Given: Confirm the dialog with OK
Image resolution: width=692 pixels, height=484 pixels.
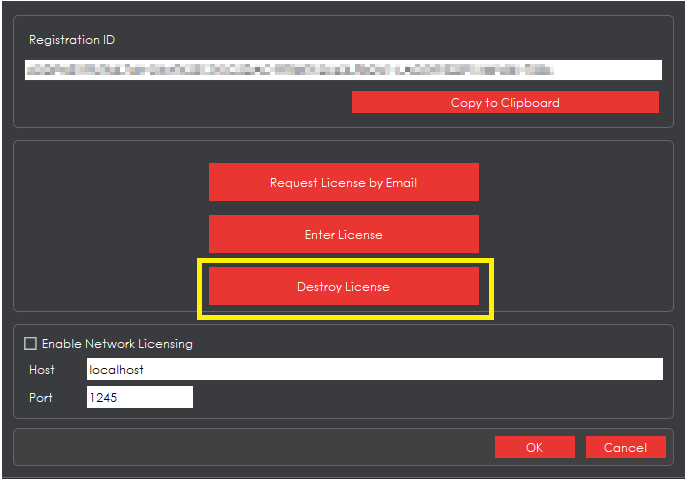Looking at the screenshot, I should pos(534,447).
